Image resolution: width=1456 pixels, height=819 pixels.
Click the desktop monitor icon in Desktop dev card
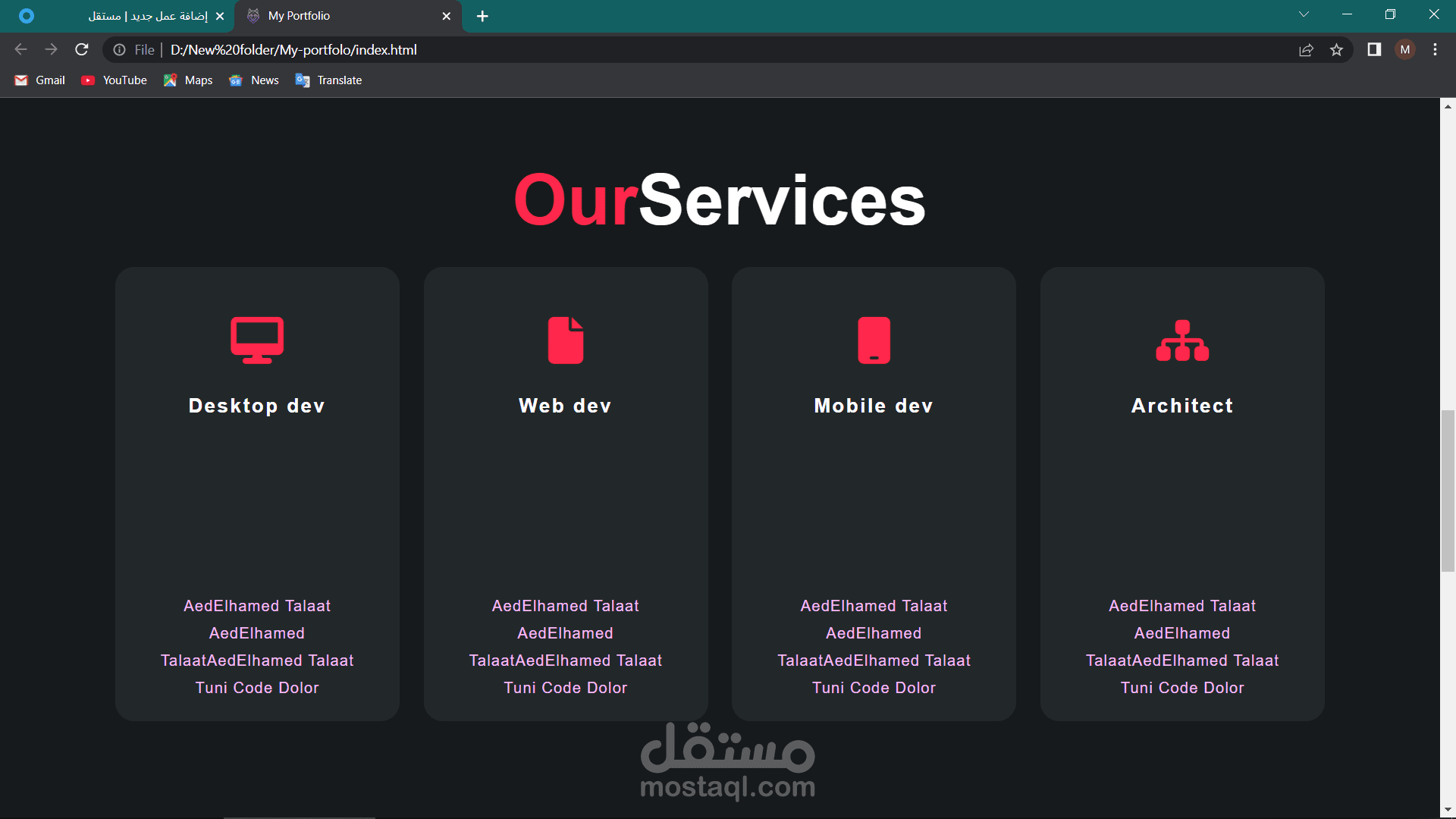tap(257, 340)
